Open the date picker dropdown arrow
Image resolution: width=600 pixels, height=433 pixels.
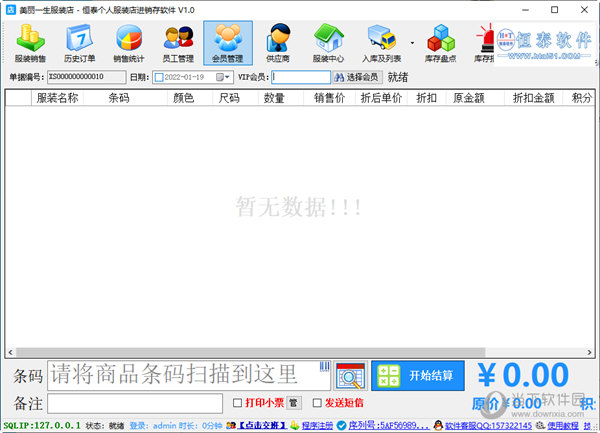(227, 77)
